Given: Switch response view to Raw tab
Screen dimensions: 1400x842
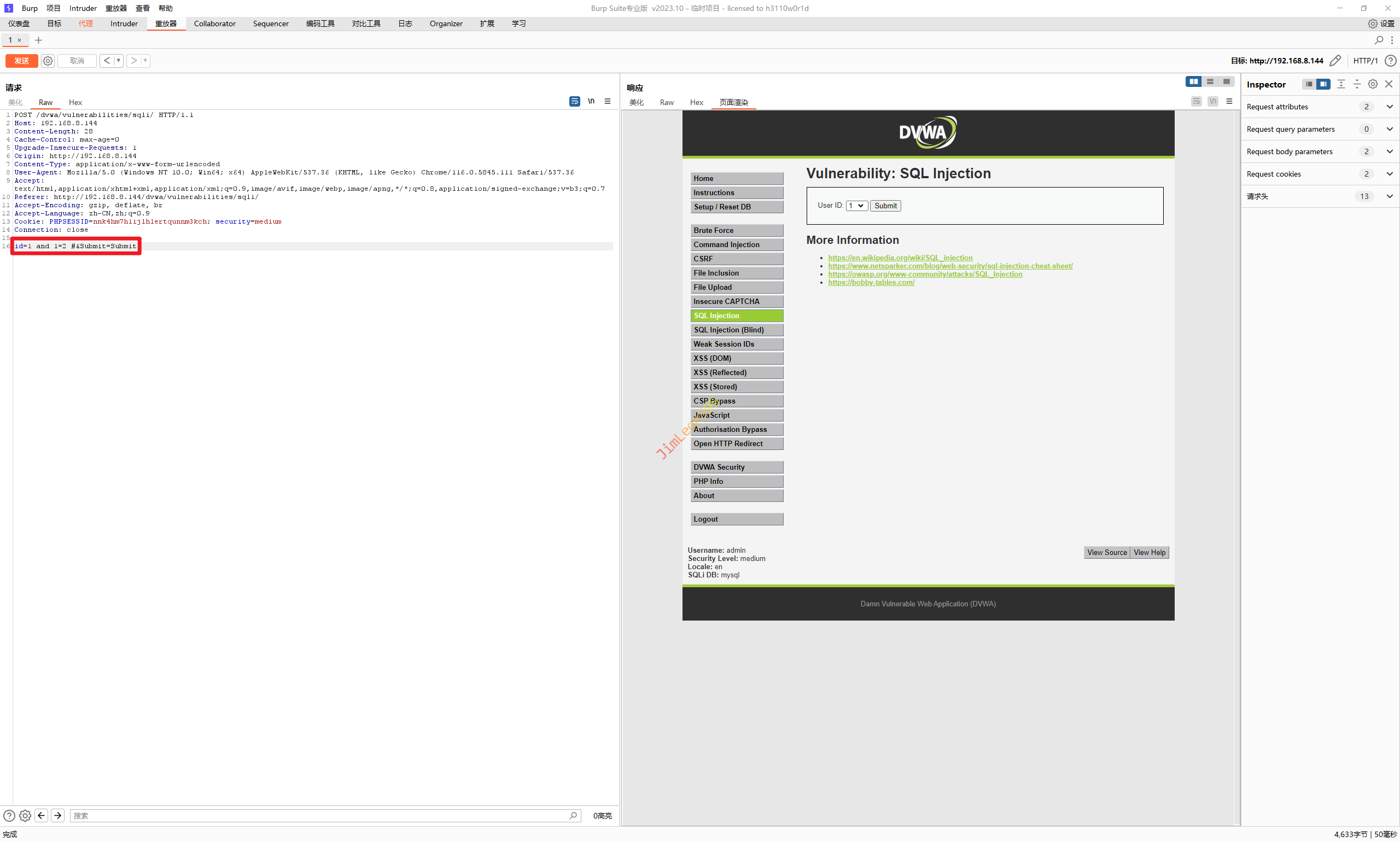Looking at the screenshot, I should (x=666, y=102).
